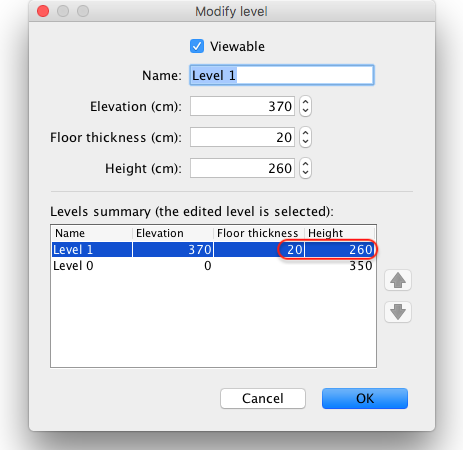Click the Floor thickness input field
Image resolution: width=463 pixels, height=450 pixels.
click(242, 137)
